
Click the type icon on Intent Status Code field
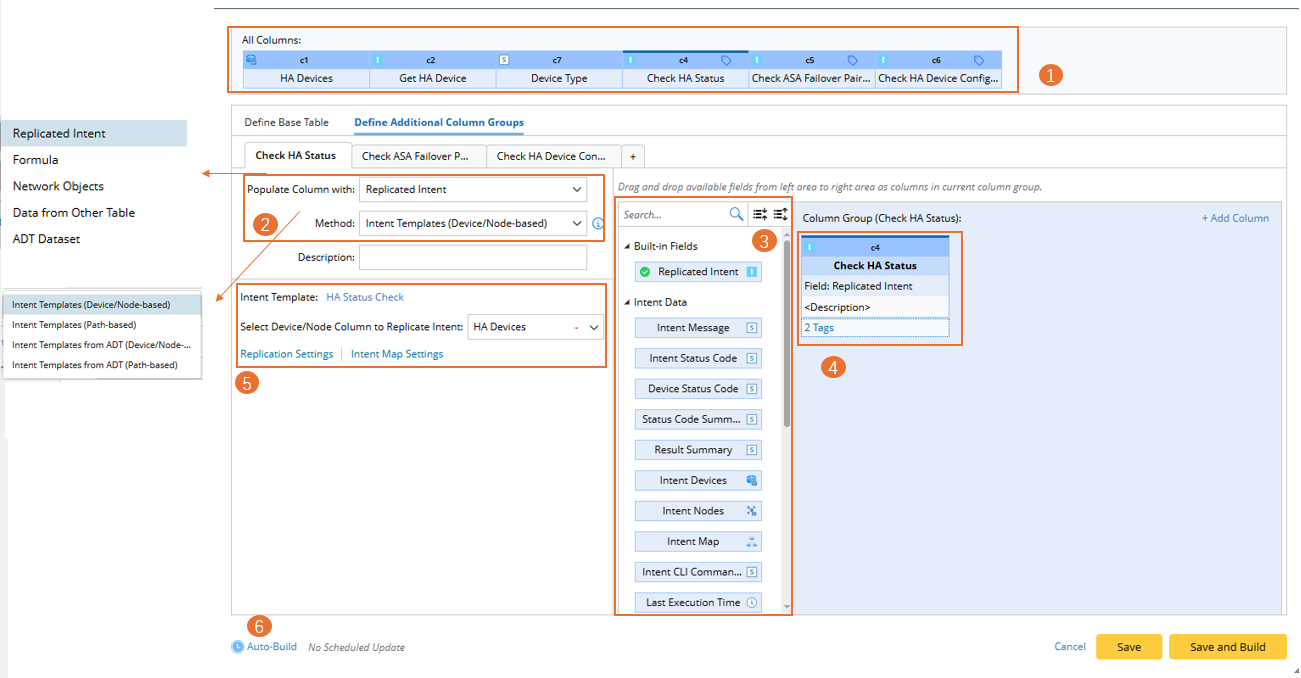point(752,358)
